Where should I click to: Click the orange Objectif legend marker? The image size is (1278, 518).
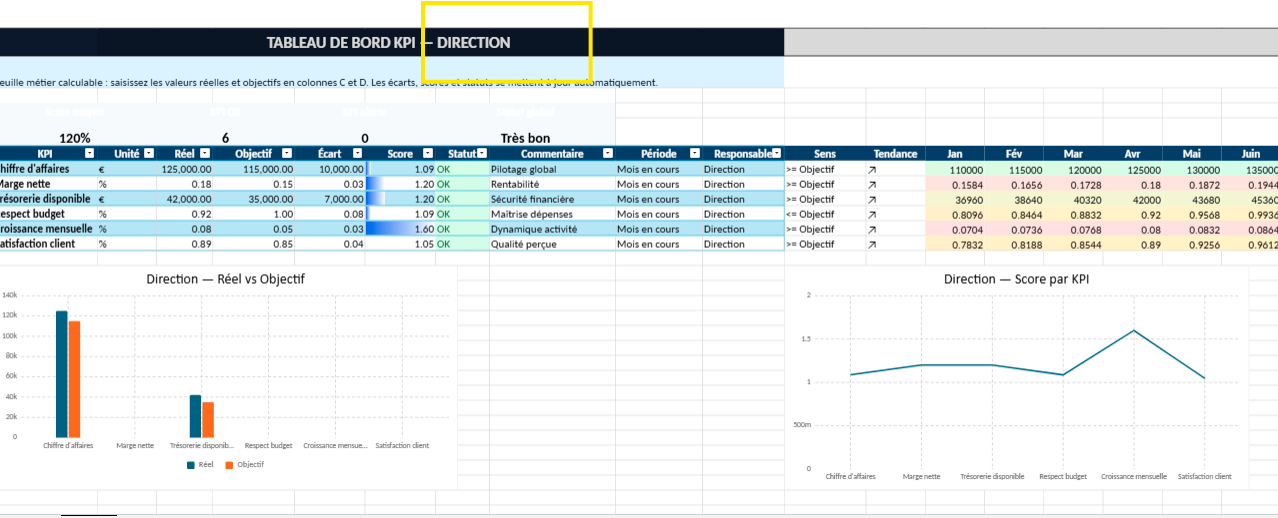coord(228,465)
